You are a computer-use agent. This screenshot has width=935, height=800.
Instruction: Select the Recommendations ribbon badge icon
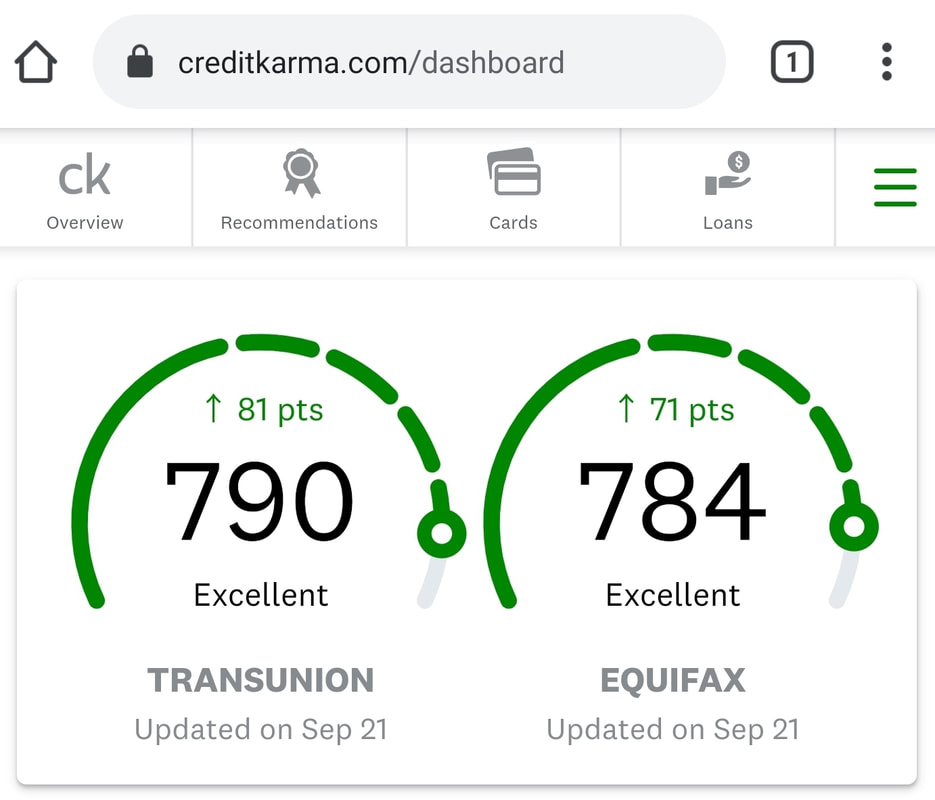coord(302,173)
